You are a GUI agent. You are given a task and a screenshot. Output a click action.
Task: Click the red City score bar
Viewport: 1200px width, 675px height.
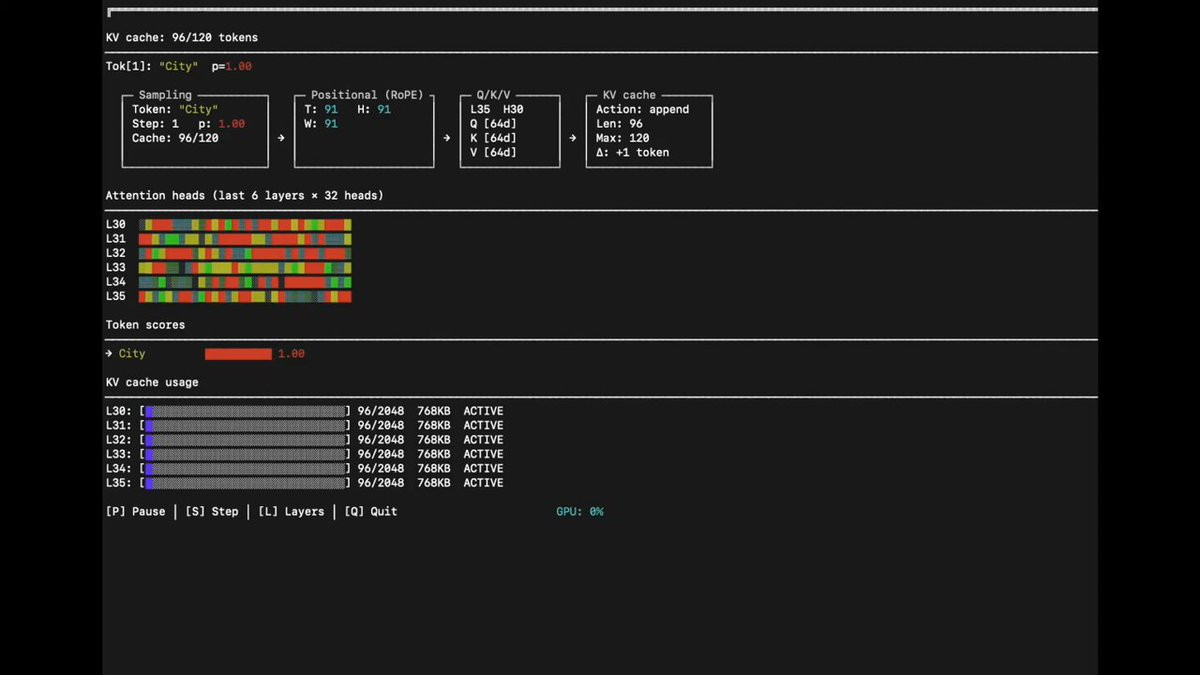coord(238,354)
